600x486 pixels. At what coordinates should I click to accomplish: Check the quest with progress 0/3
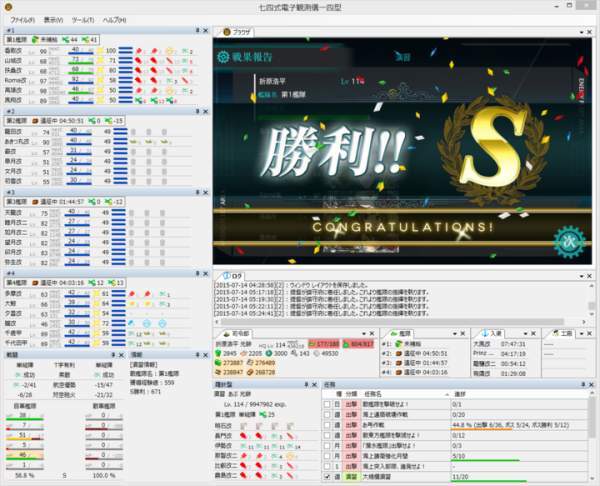tap(327, 445)
